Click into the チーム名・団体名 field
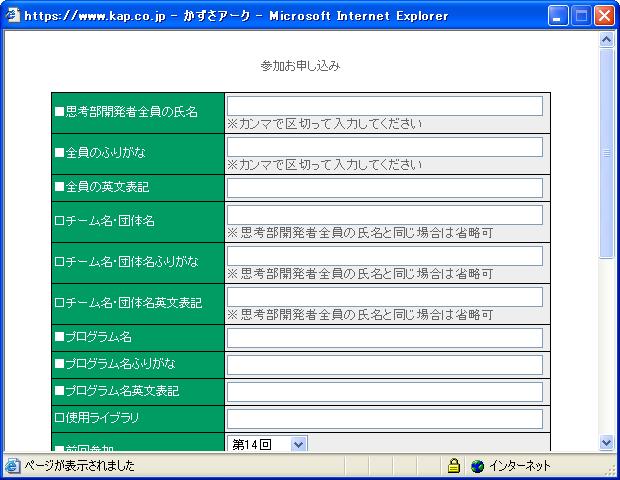This screenshot has width=620, height=480. 385,215
